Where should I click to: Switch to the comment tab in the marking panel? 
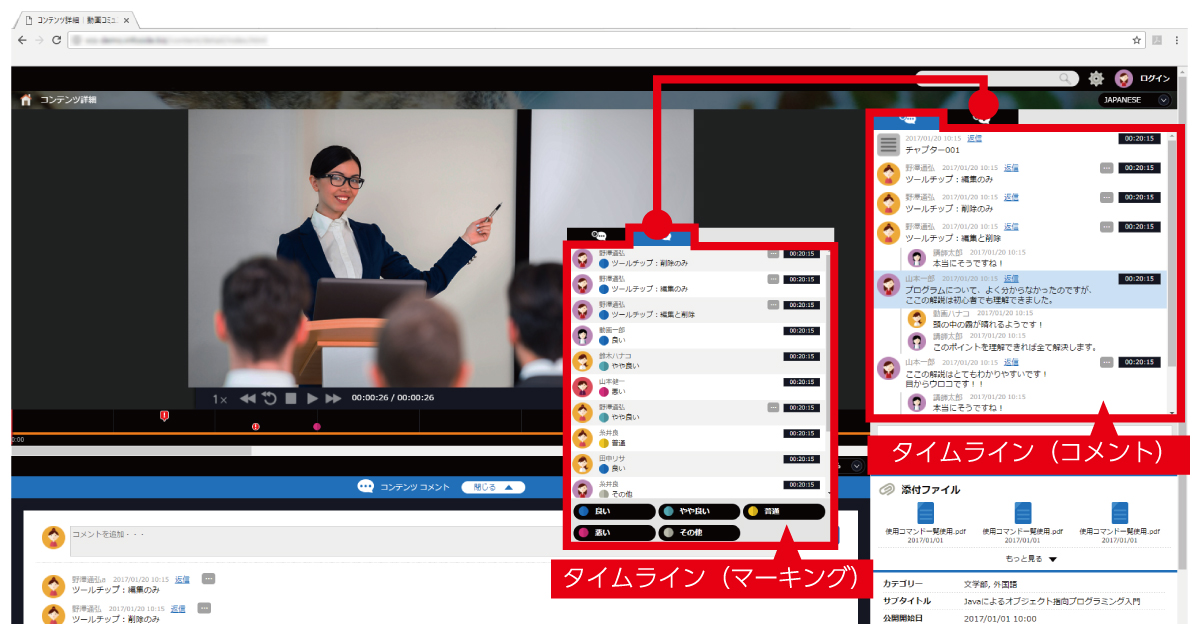click(597, 236)
